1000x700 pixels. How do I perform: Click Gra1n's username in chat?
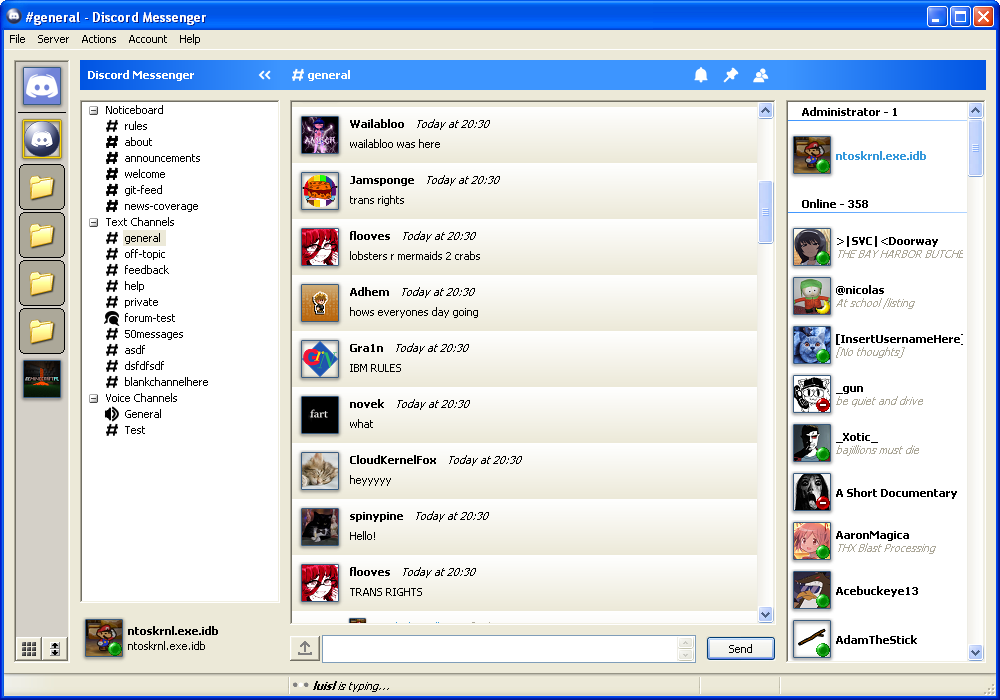coord(366,348)
